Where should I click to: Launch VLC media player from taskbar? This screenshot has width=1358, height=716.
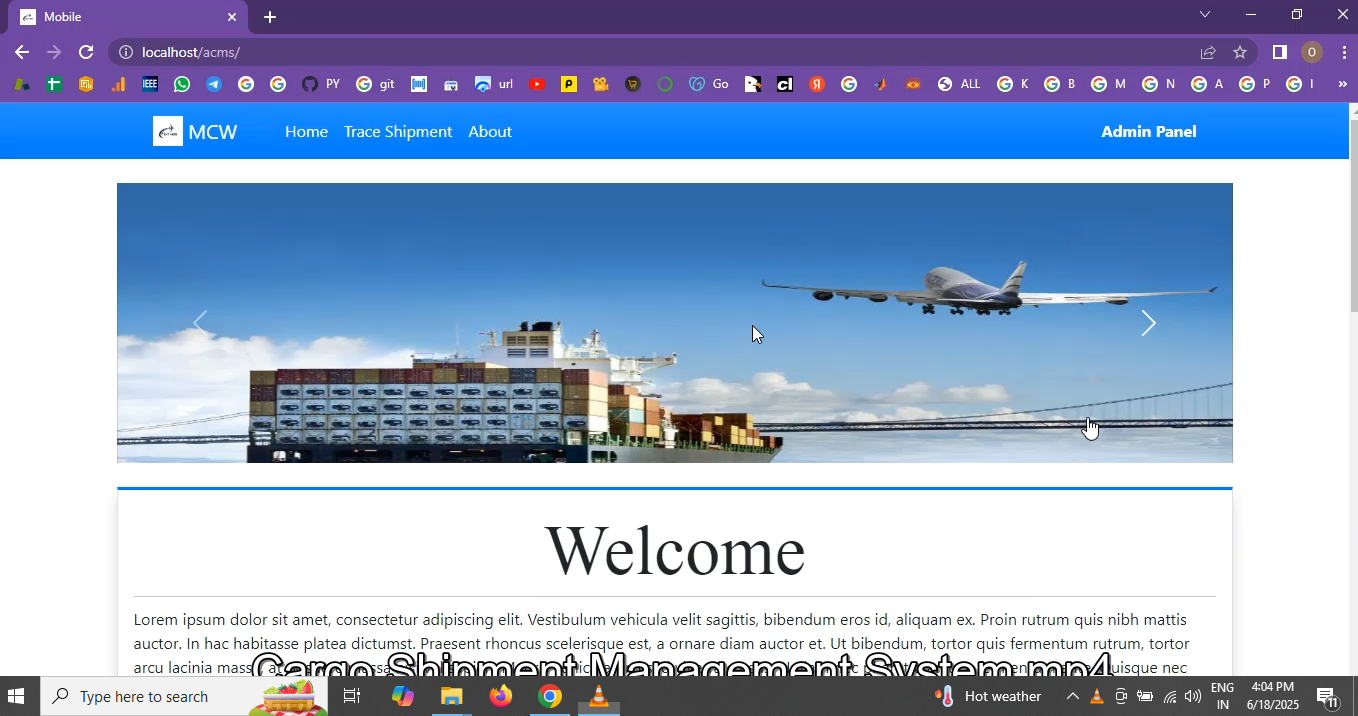598,696
